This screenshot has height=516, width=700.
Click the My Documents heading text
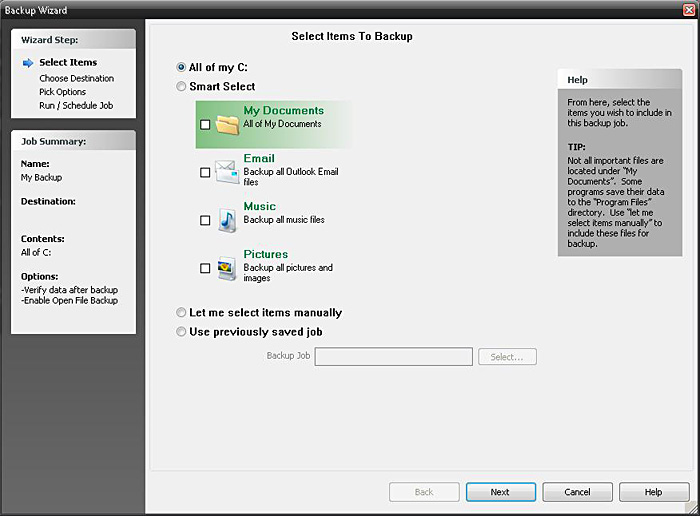click(x=283, y=111)
